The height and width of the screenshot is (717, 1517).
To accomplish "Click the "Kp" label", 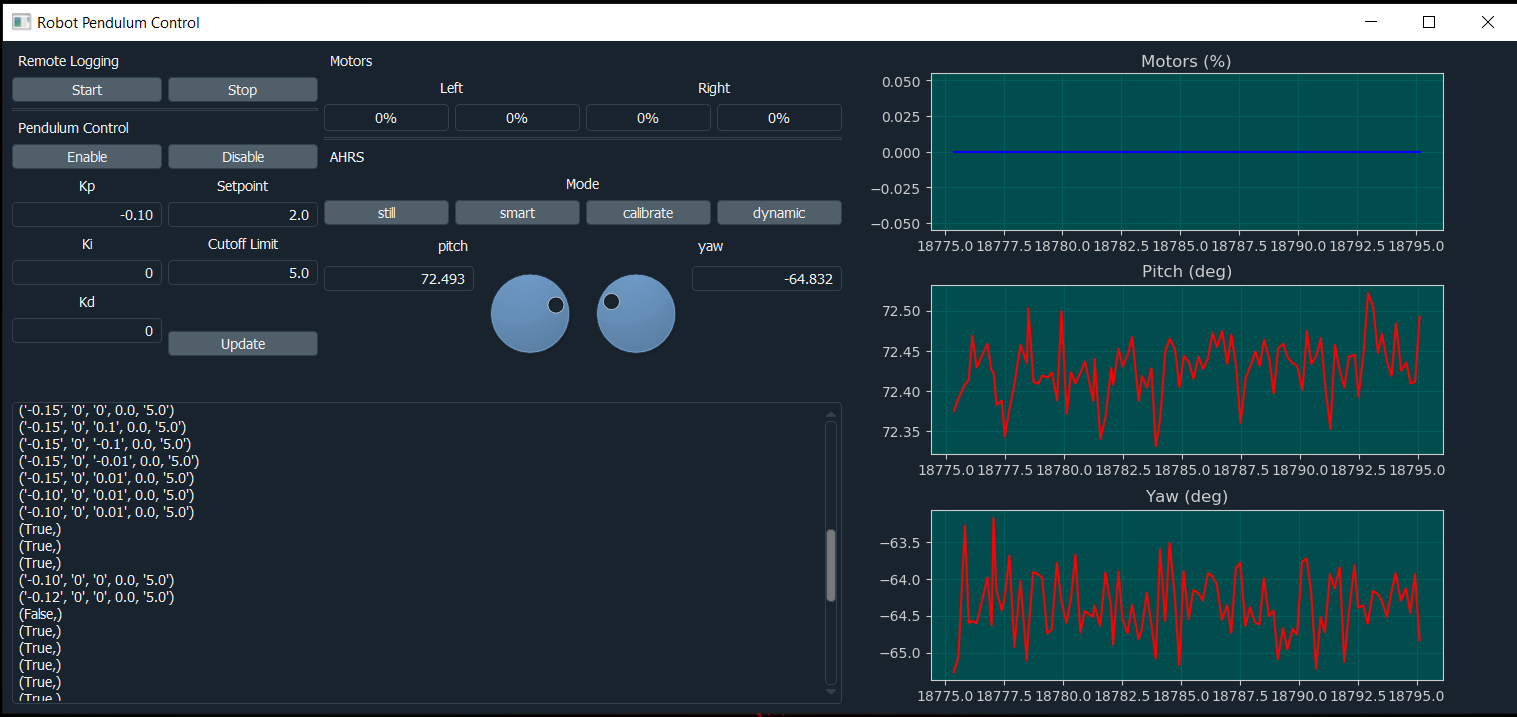I will pos(87,186).
